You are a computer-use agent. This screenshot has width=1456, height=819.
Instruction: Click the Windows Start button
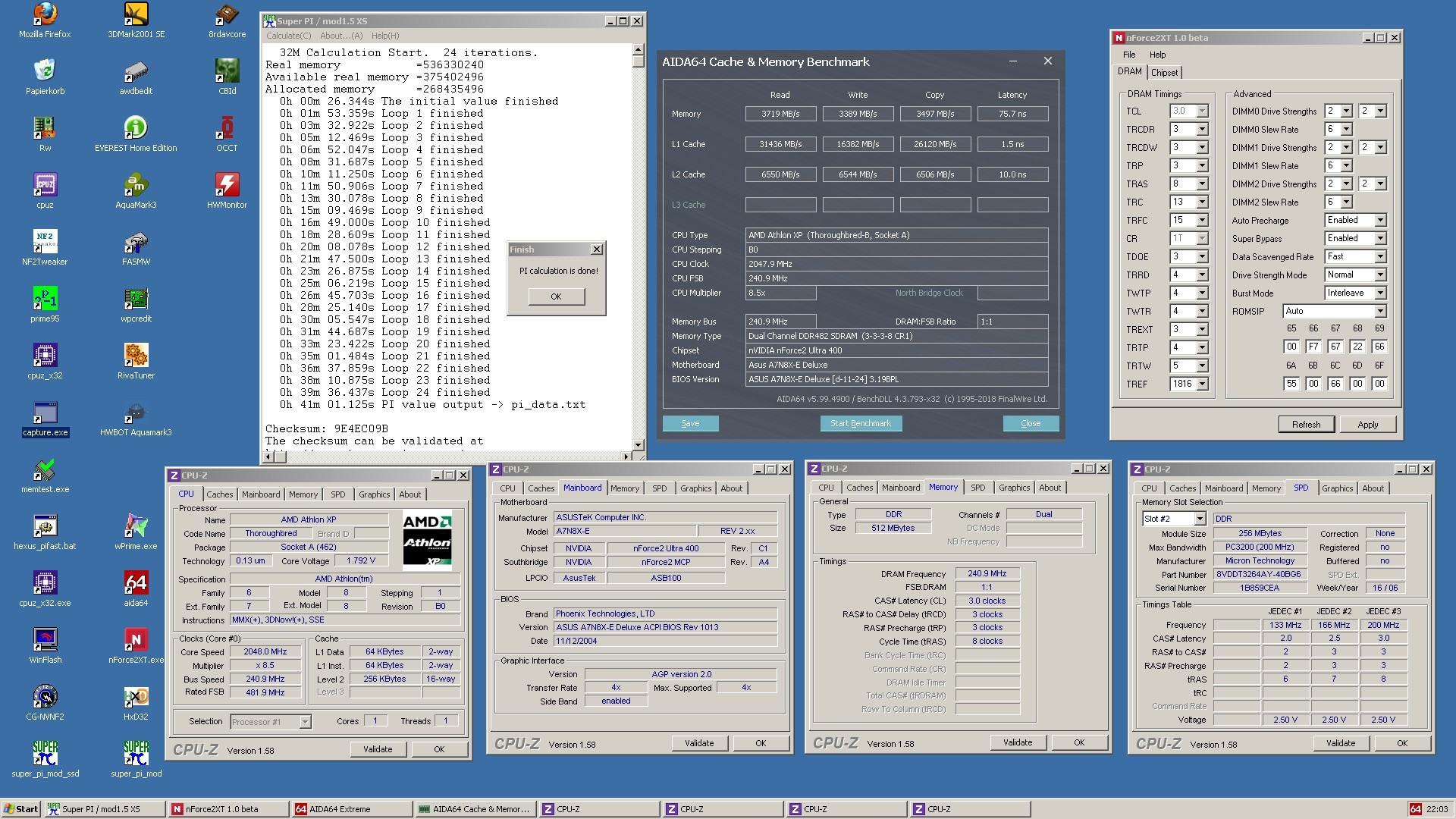coord(20,809)
